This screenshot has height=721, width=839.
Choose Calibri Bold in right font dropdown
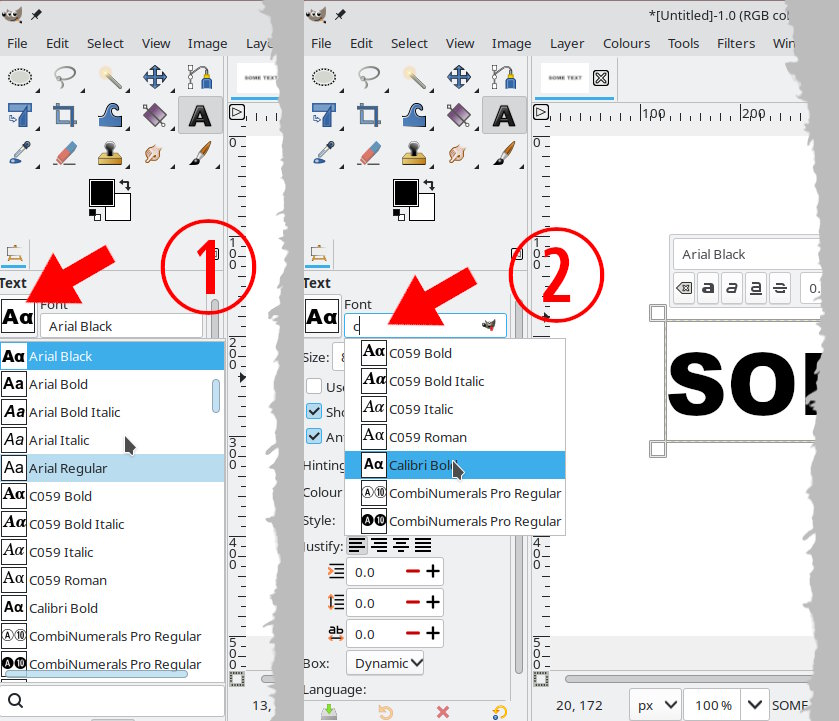455,465
